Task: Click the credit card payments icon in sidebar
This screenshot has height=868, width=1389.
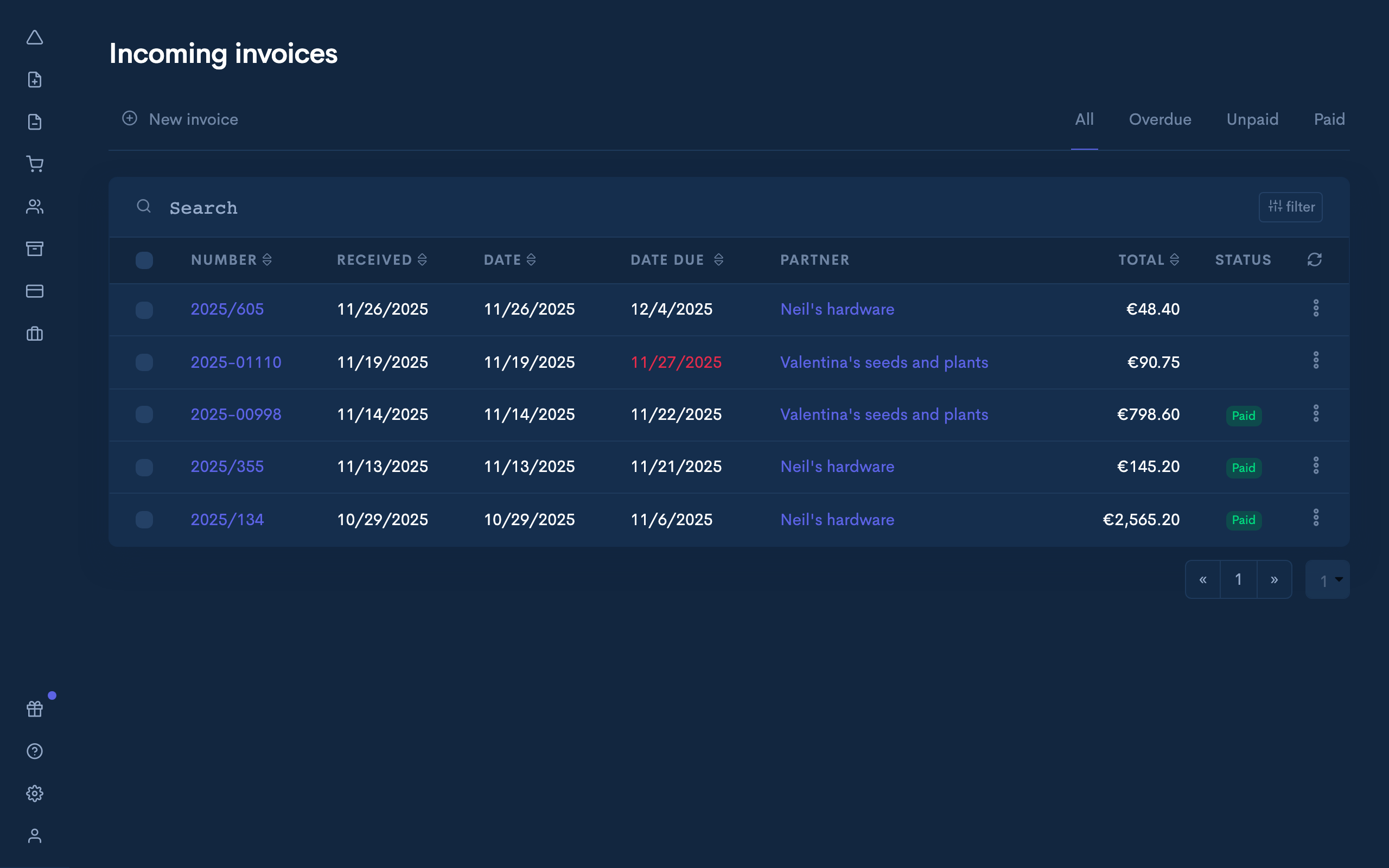Action: click(x=35, y=291)
